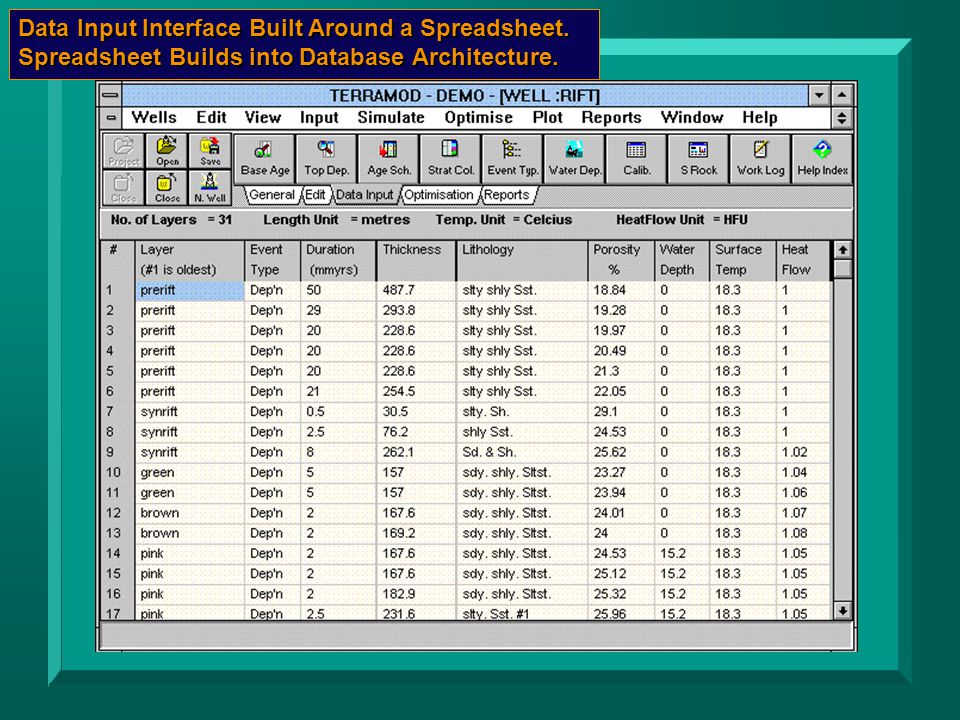
Task: Open the document window control menu
Action: [110, 118]
